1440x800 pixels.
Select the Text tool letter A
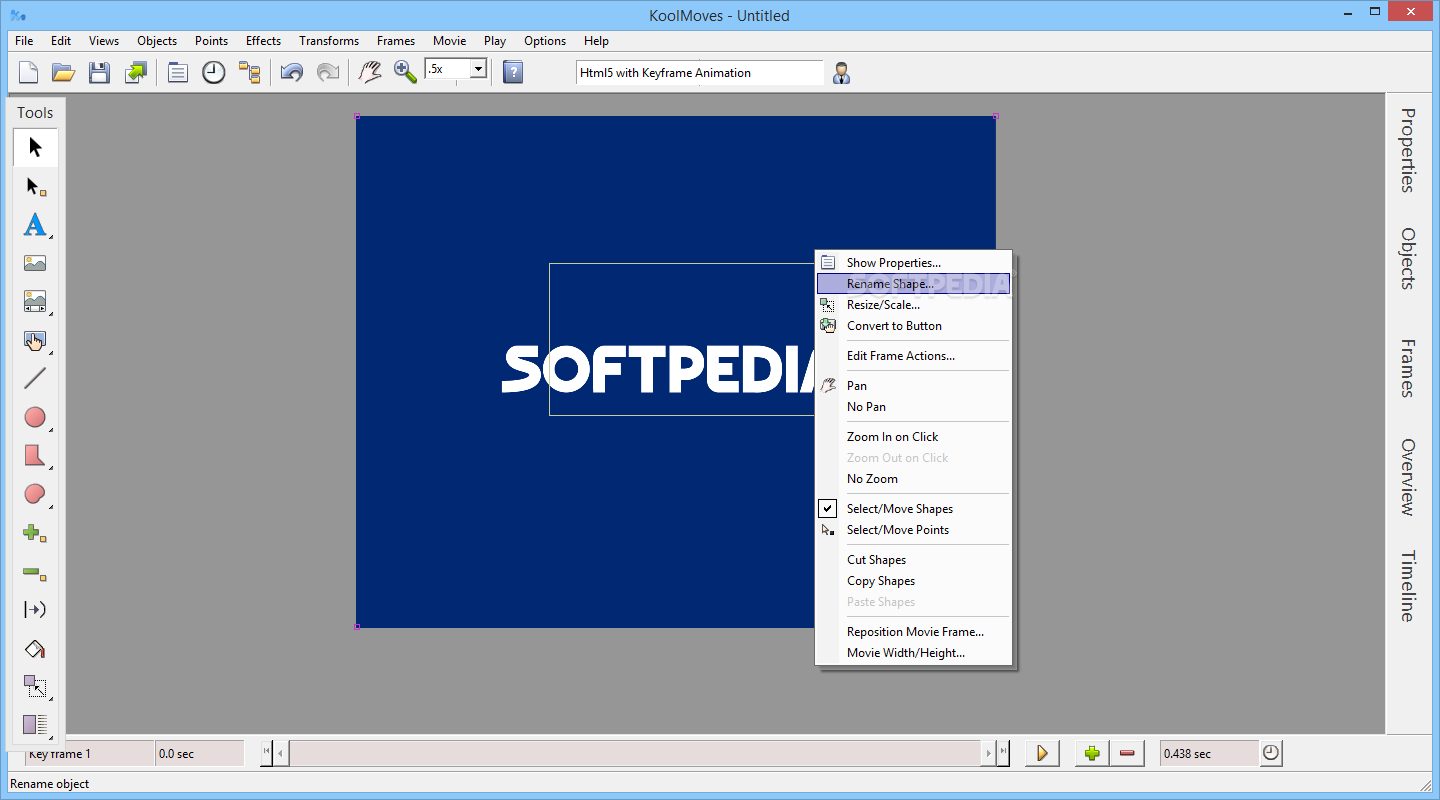[x=35, y=224]
